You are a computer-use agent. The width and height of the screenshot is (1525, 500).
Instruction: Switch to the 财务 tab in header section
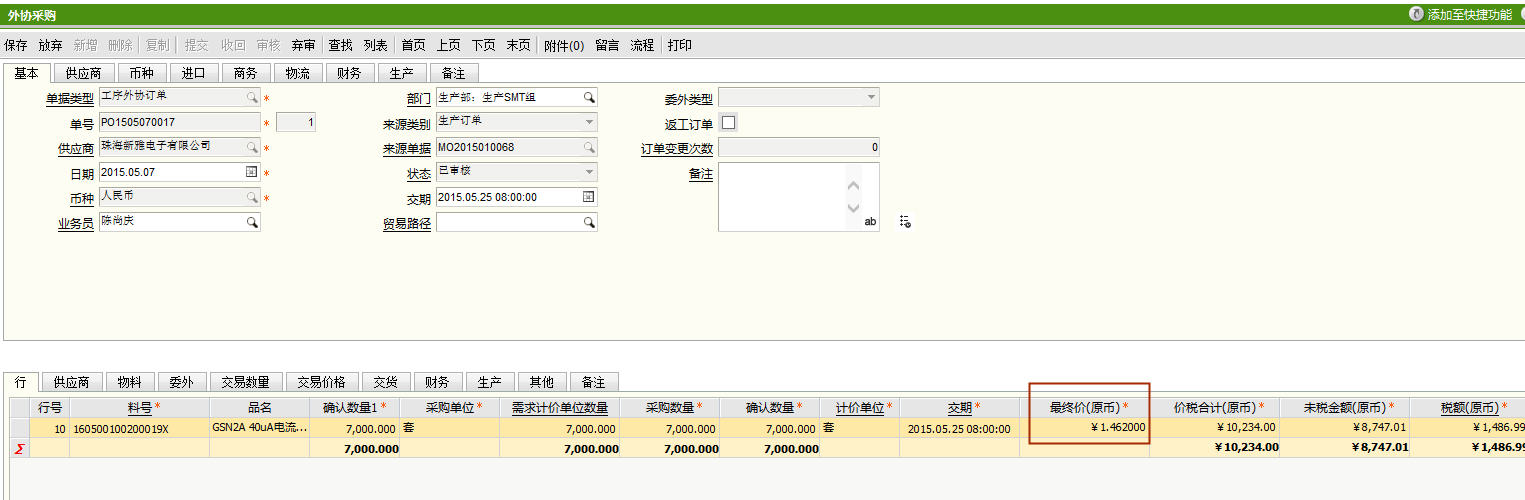pos(349,73)
